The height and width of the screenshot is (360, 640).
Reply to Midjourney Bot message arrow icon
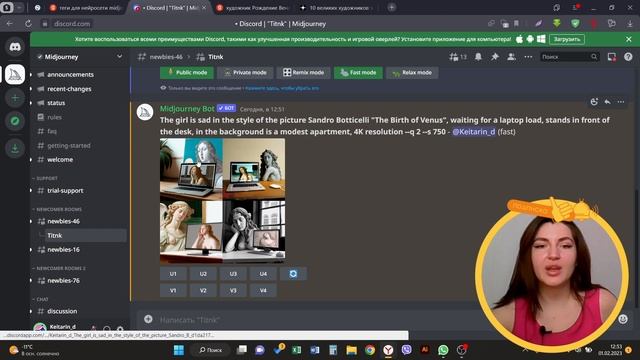tap(607, 102)
